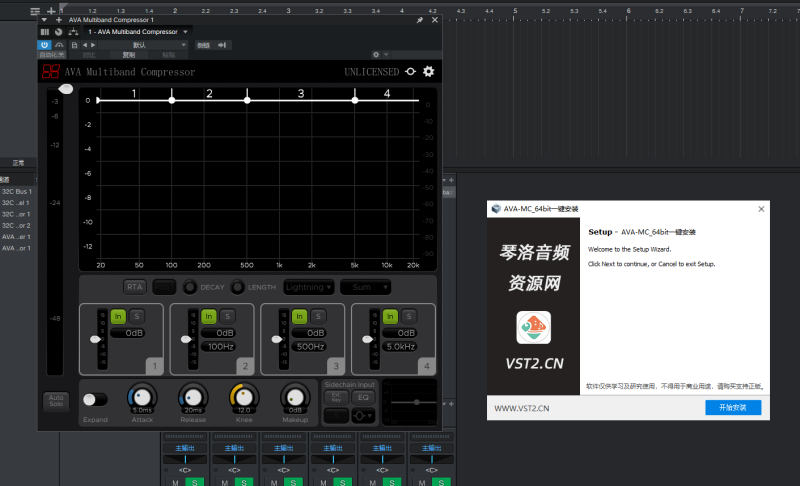Click the sidechain arrow icon next to 侧链
Viewport: 800px width, 486px height.
tap(222, 45)
